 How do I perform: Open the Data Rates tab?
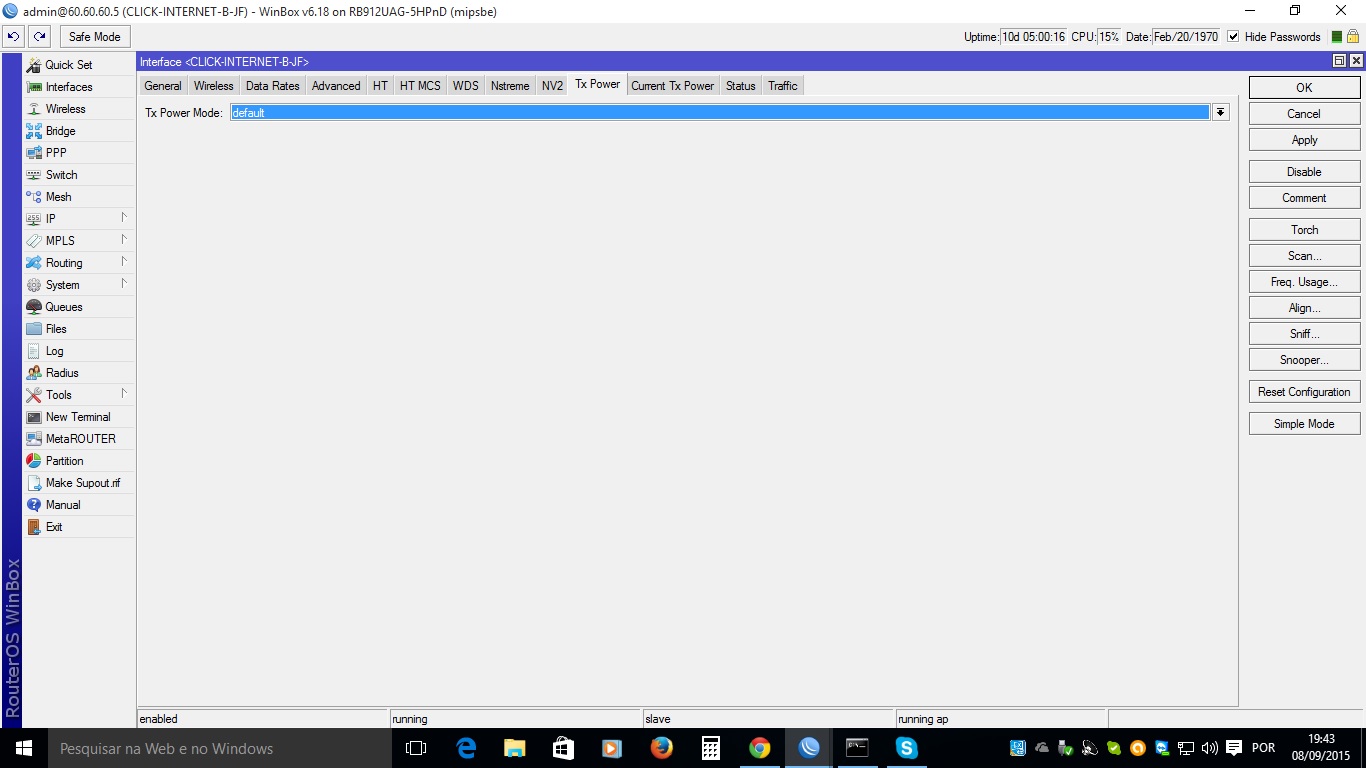(273, 86)
